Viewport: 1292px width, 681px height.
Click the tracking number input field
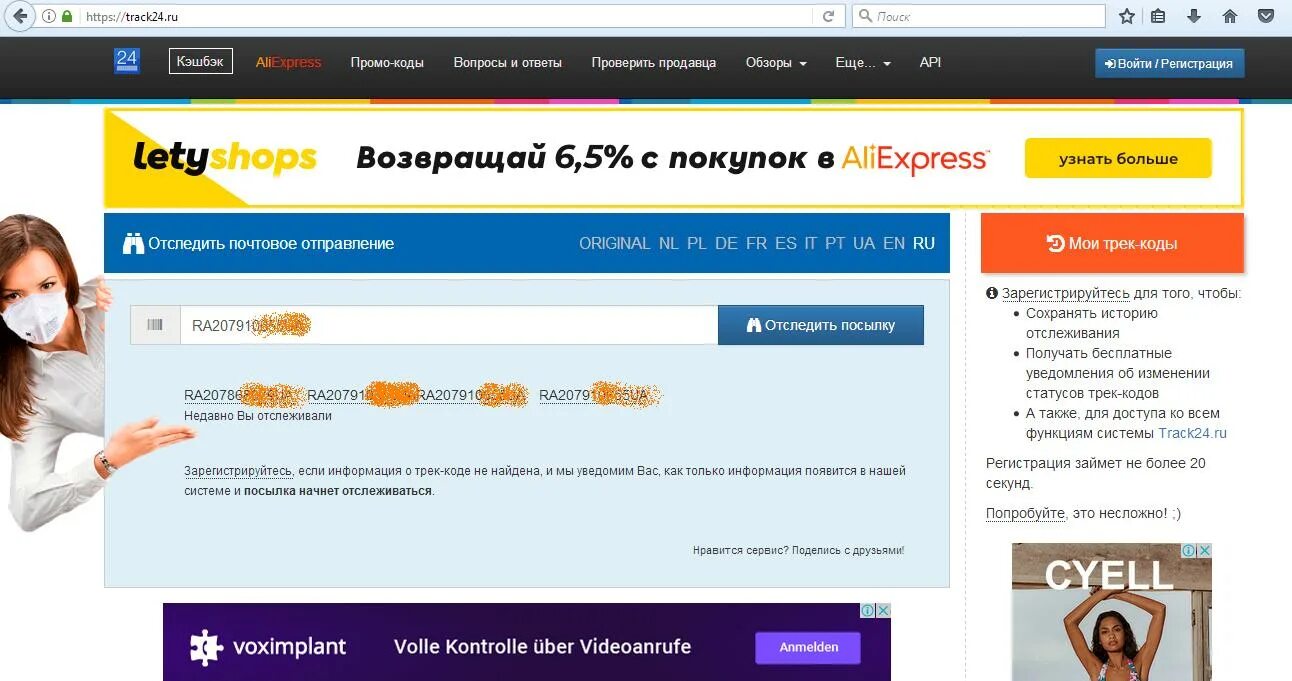tap(449, 325)
